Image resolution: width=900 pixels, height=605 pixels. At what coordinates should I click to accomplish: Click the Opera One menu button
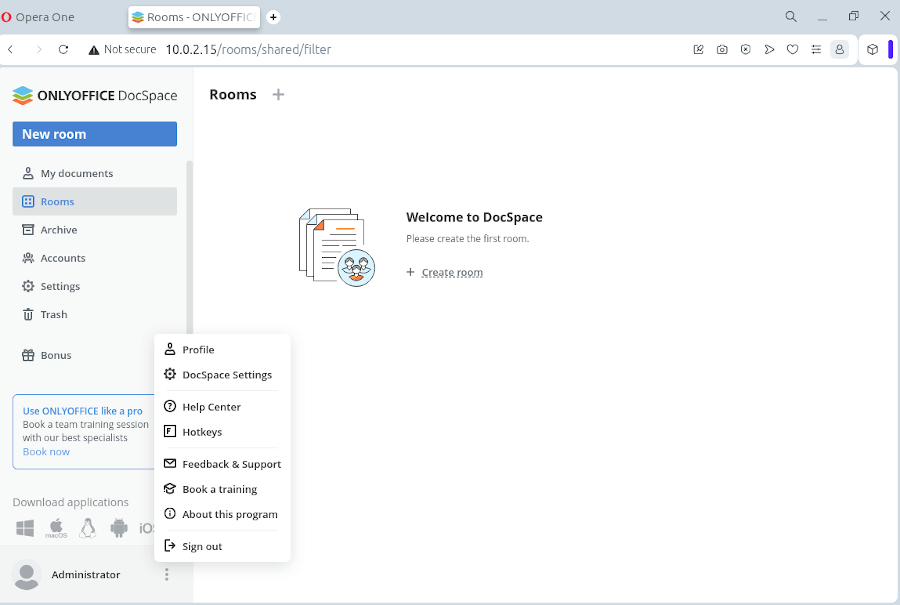pos(38,17)
